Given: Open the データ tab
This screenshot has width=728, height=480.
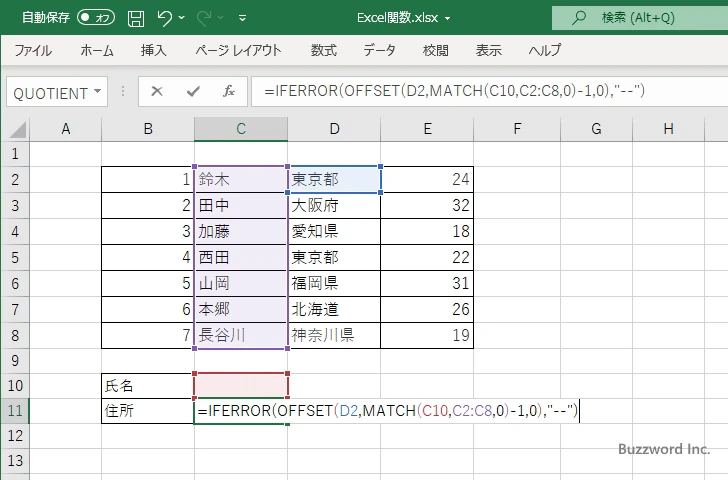Looking at the screenshot, I should (x=379, y=50).
